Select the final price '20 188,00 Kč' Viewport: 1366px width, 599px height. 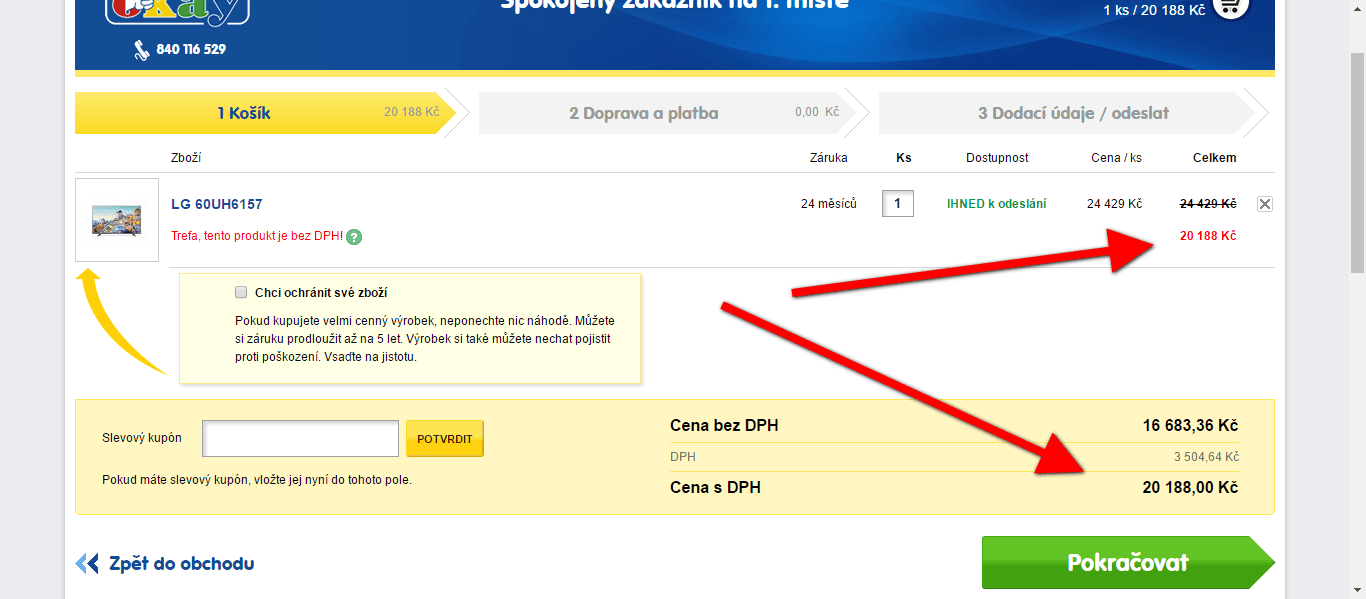[1191, 488]
